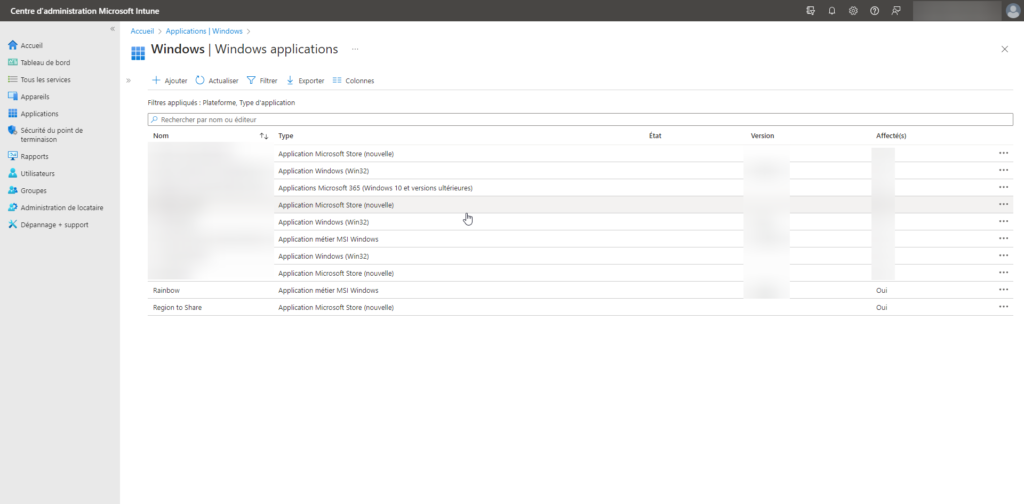Click the help question mark icon
Image resolution: width=1024 pixels, height=504 pixels.
tap(874, 10)
